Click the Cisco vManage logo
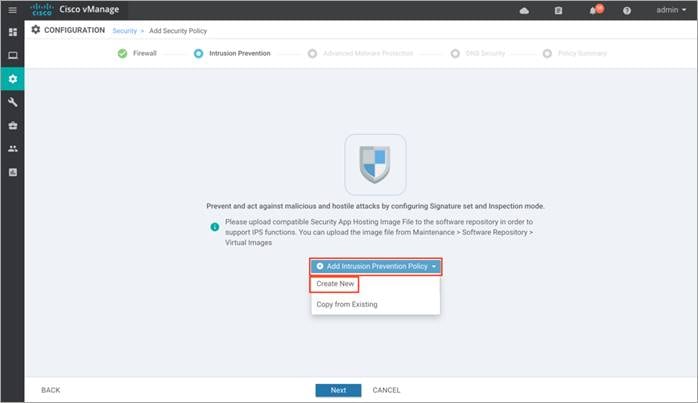 (x=75, y=9)
